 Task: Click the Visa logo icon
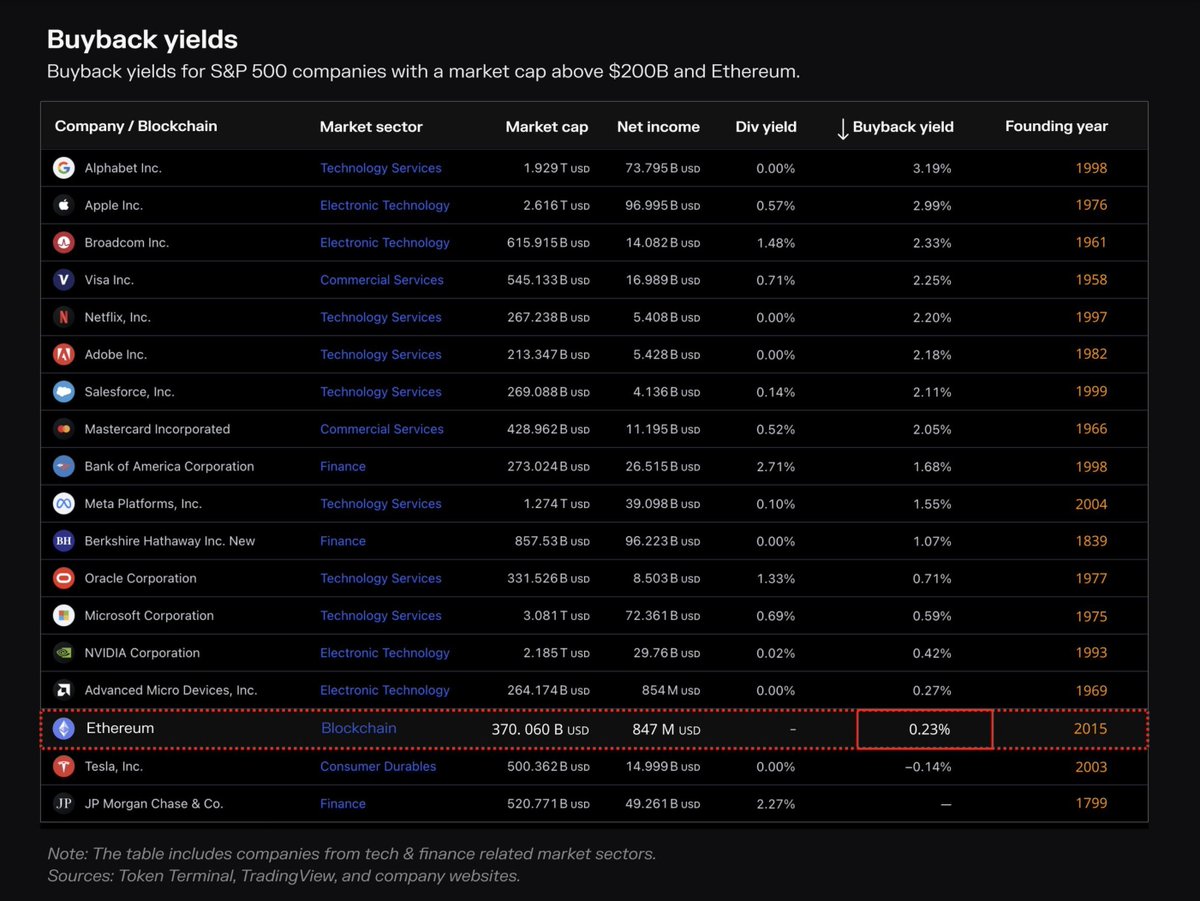tap(63, 280)
